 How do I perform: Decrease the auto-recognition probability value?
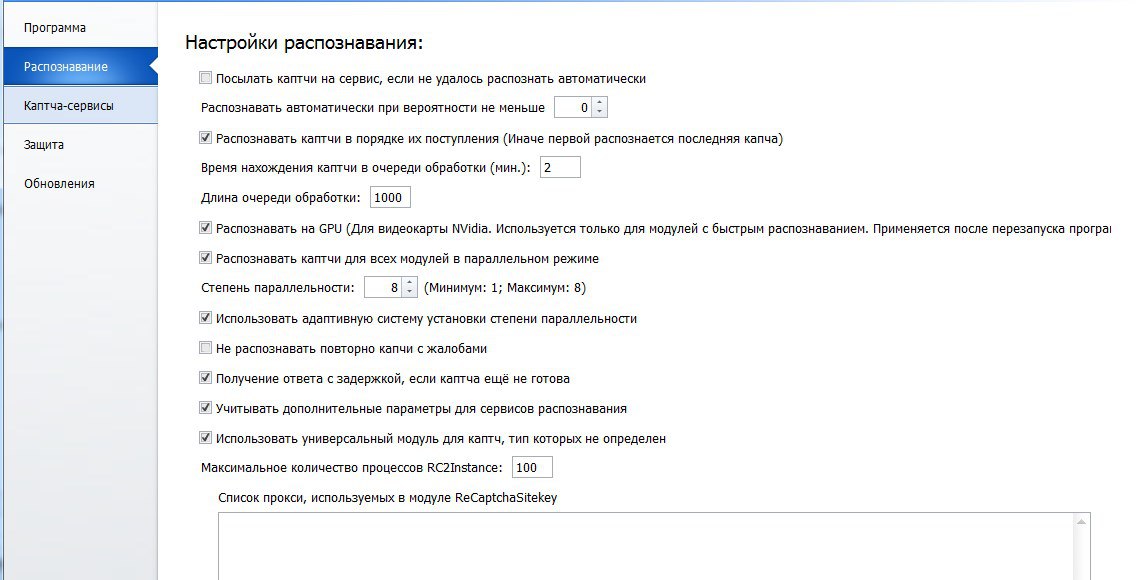pos(599,112)
